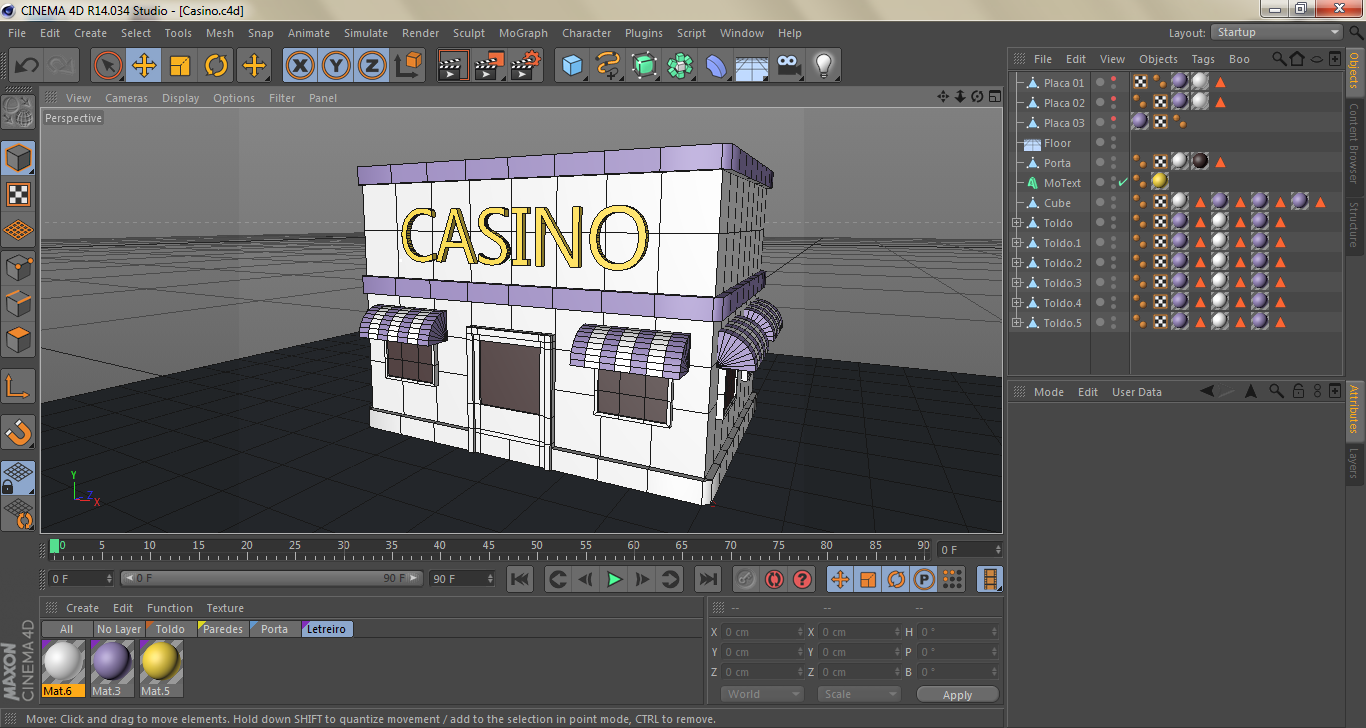Select the Move tool in the toolbar

tap(144, 65)
